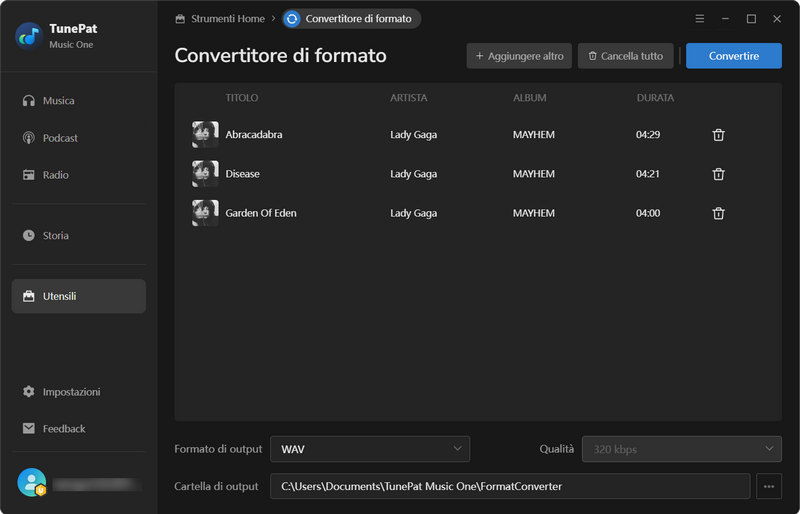
Task: Select the Abracadabra title text
Action: (254, 135)
